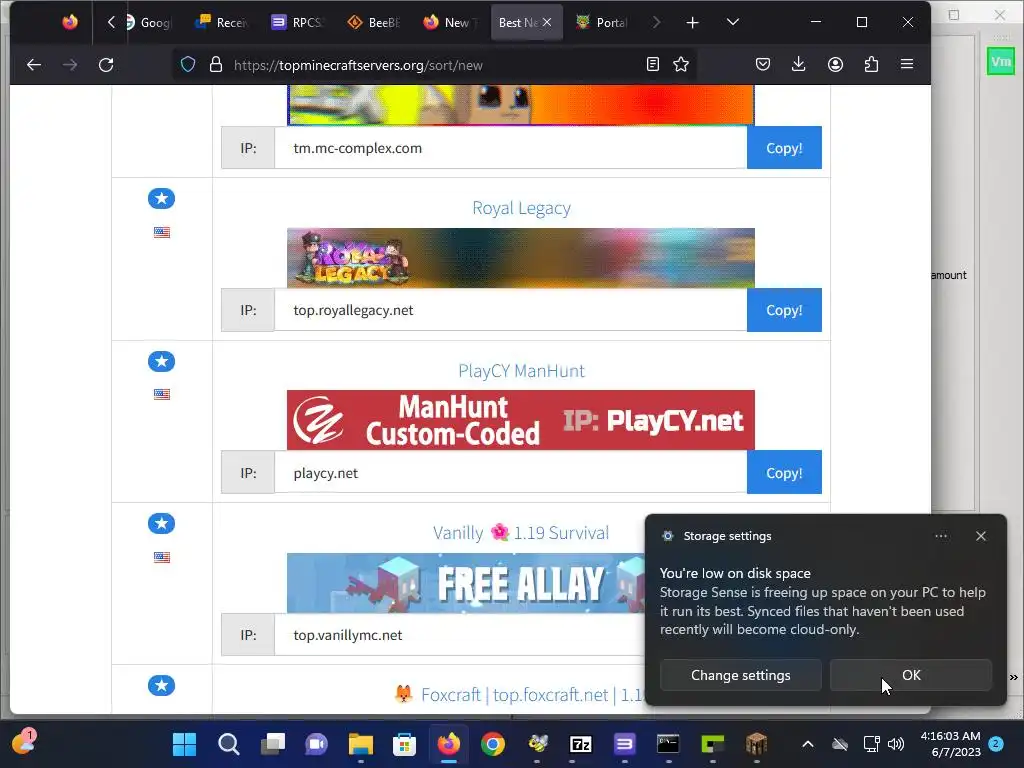Click the star badge beside Royal Legacy
The image size is (1024, 768).
(x=161, y=199)
